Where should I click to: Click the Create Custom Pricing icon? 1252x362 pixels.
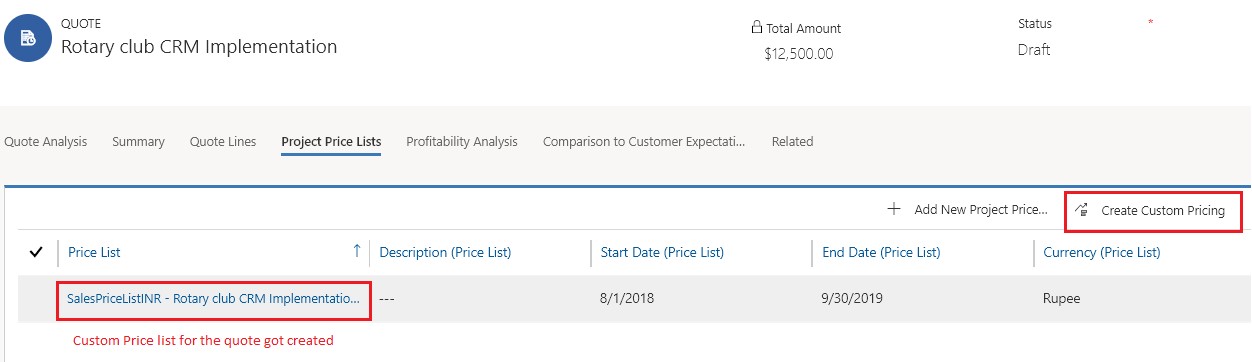click(1082, 210)
